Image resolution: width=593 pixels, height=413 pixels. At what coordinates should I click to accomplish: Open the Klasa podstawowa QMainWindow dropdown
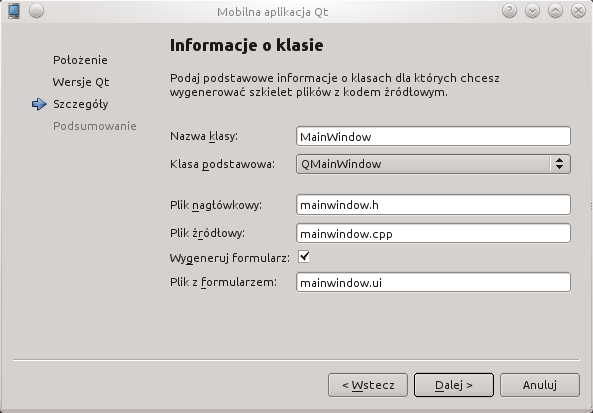433,164
